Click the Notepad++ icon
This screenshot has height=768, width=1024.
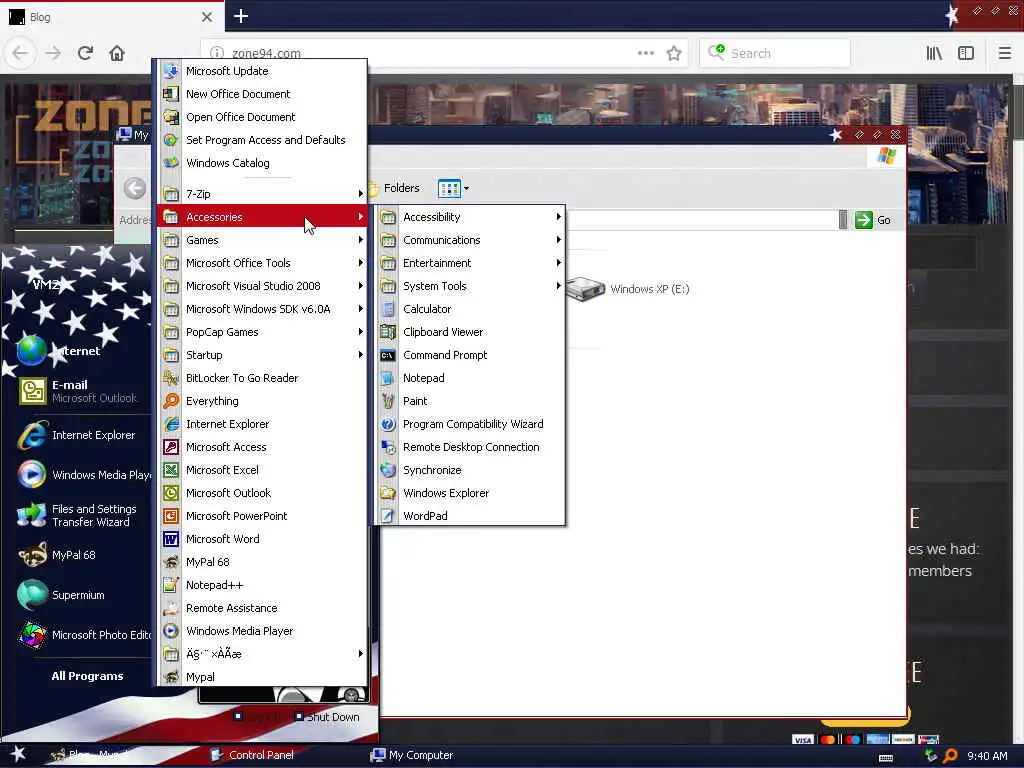pyautogui.click(x=171, y=584)
